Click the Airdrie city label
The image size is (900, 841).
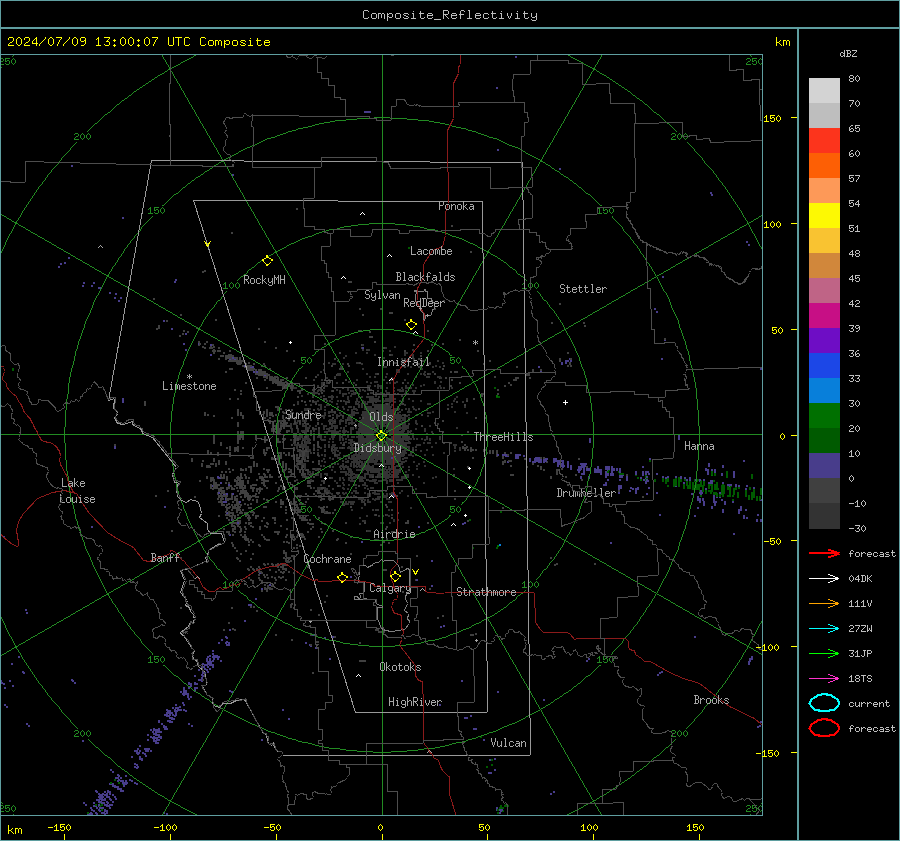pos(394,534)
